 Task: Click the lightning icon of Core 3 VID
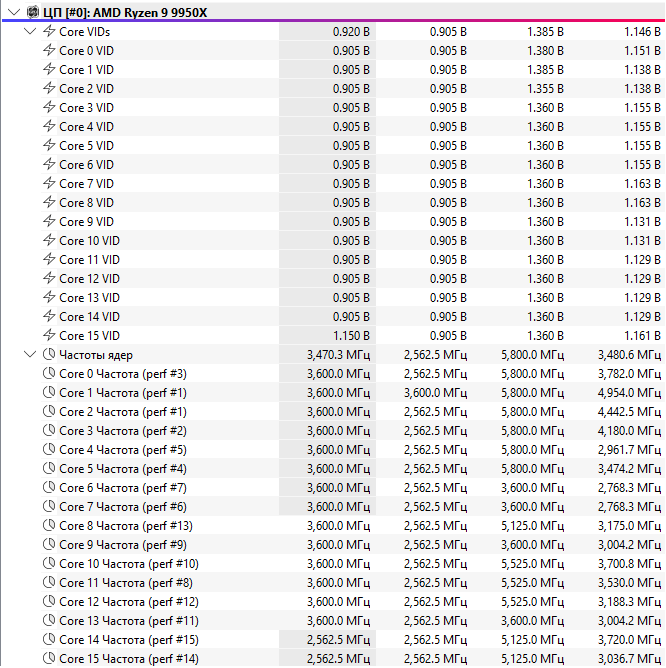[49, 107]
